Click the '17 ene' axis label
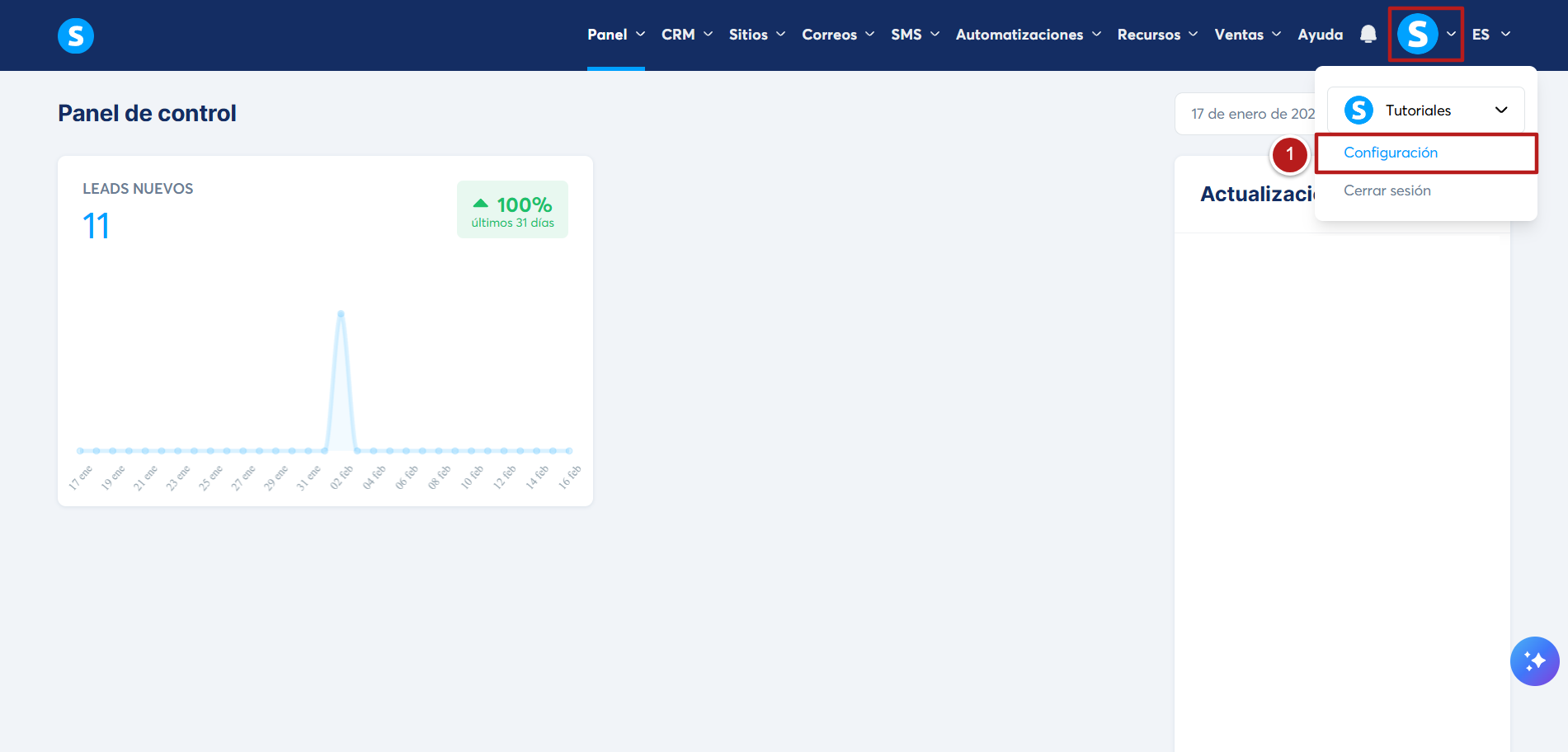This screenshot has height=752, width=1568. coord(80,478)
